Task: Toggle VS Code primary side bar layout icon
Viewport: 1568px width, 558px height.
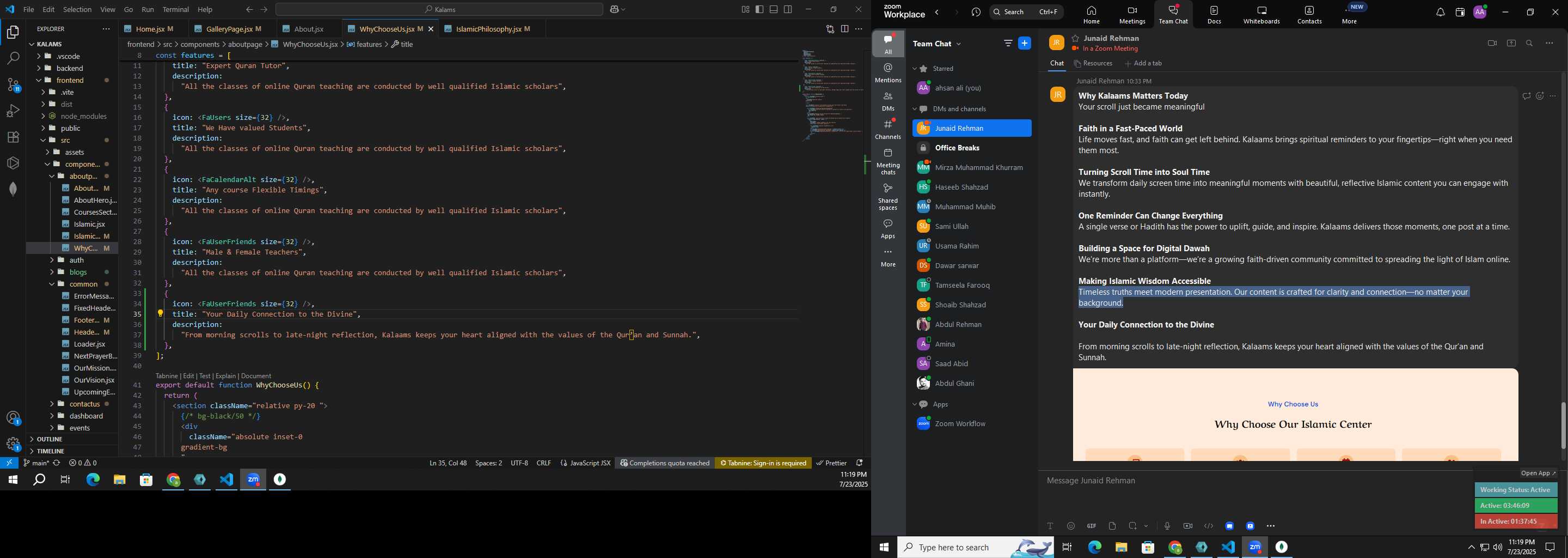Action: point(759,9)
